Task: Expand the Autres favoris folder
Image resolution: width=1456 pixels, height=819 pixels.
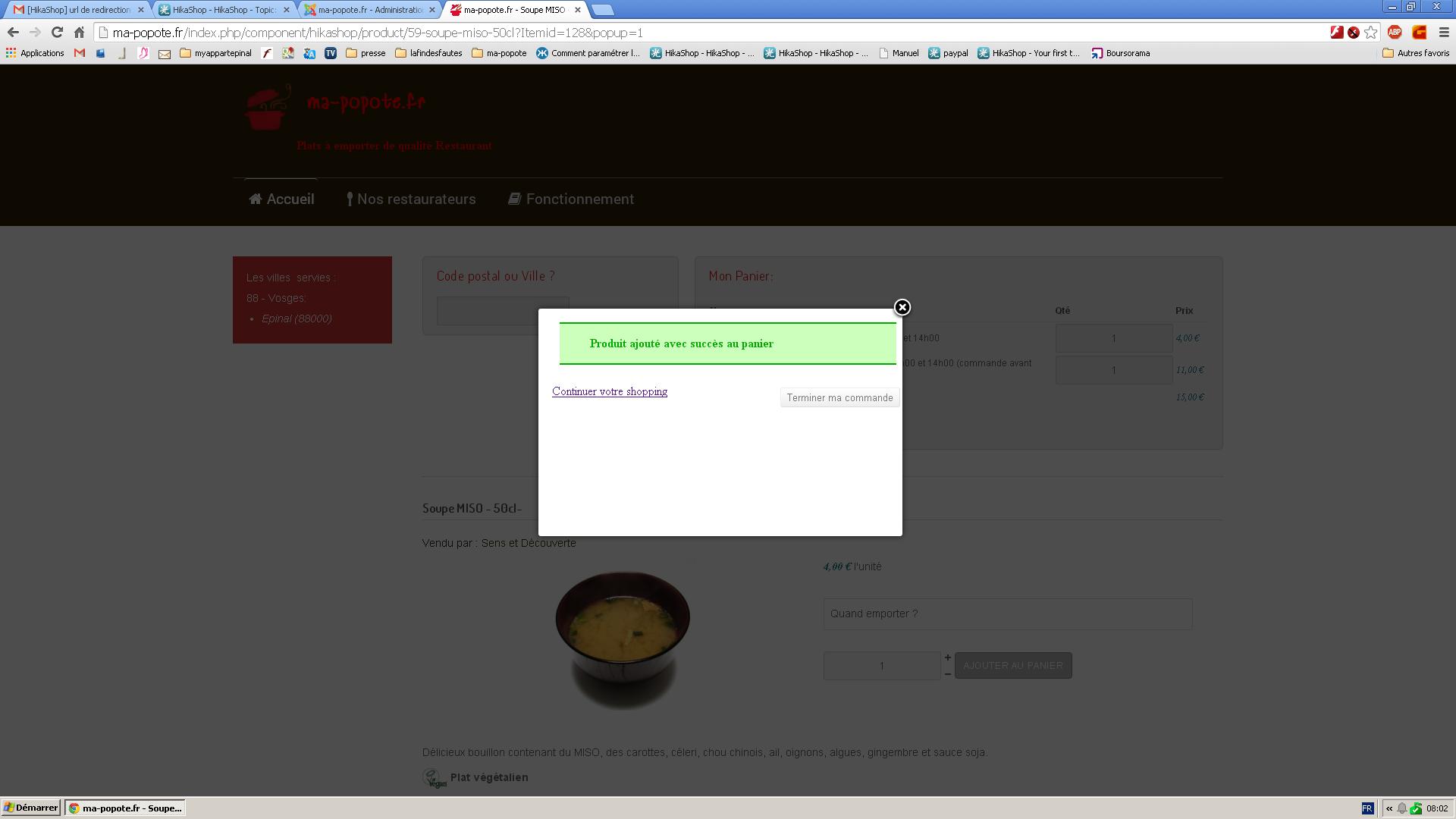Action: point(1416,53)
